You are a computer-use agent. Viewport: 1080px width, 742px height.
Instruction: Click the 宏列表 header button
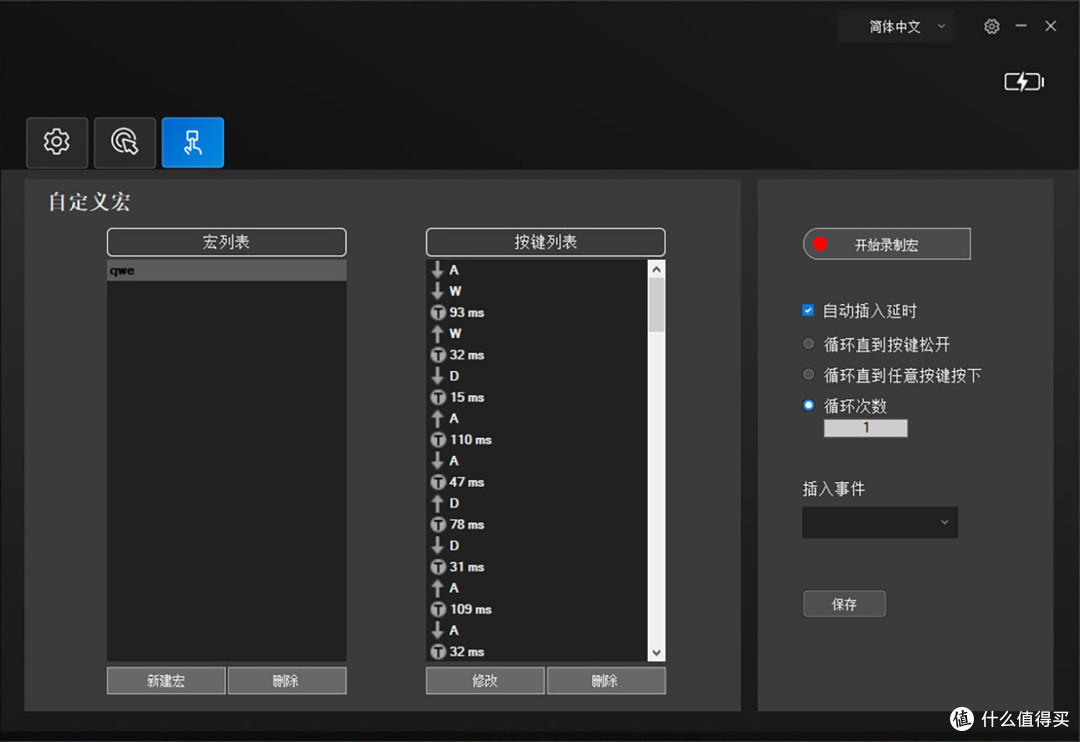[227, 242]
